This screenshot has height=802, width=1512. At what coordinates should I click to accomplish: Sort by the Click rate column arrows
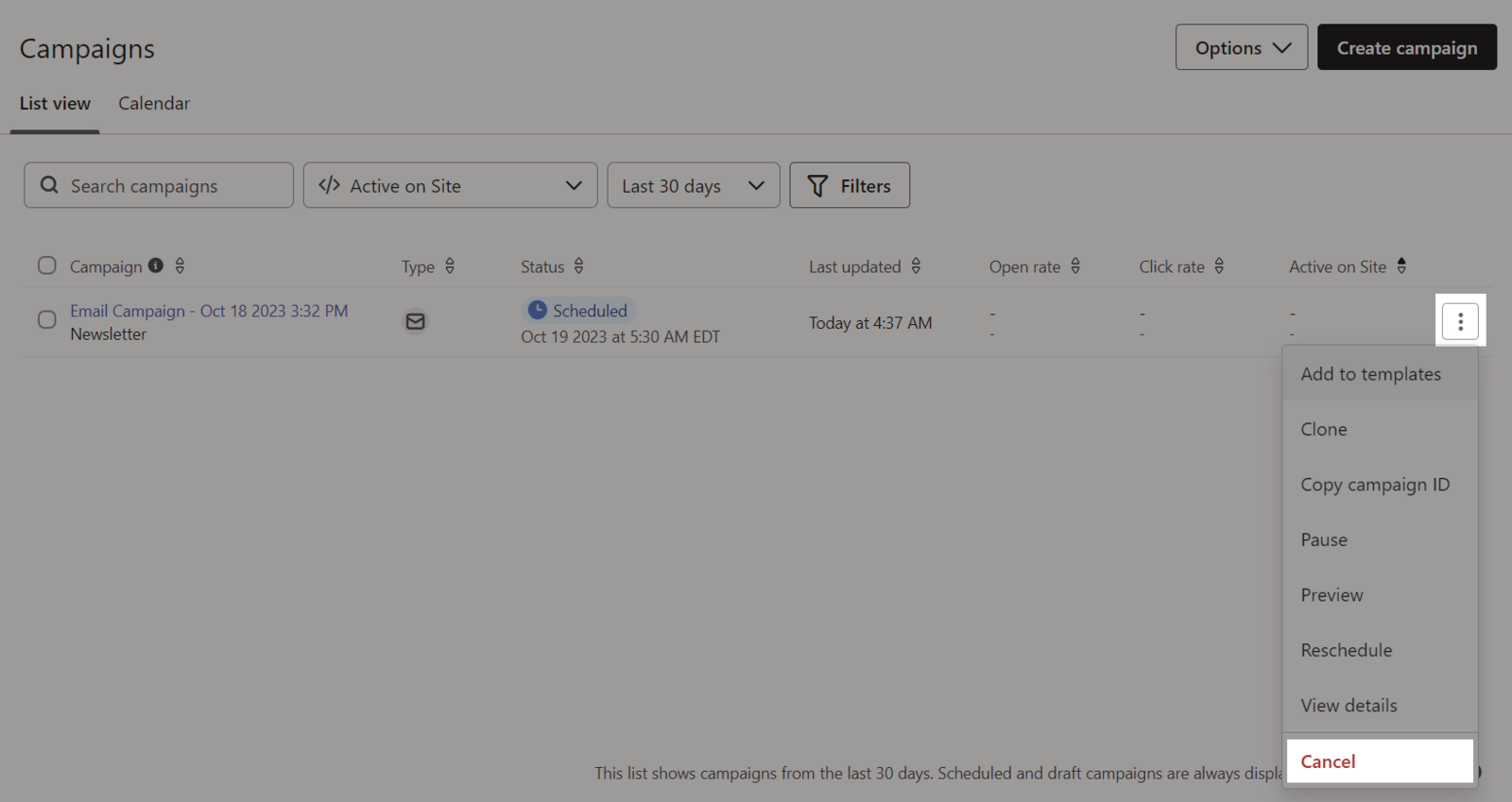coord(1219,266)
